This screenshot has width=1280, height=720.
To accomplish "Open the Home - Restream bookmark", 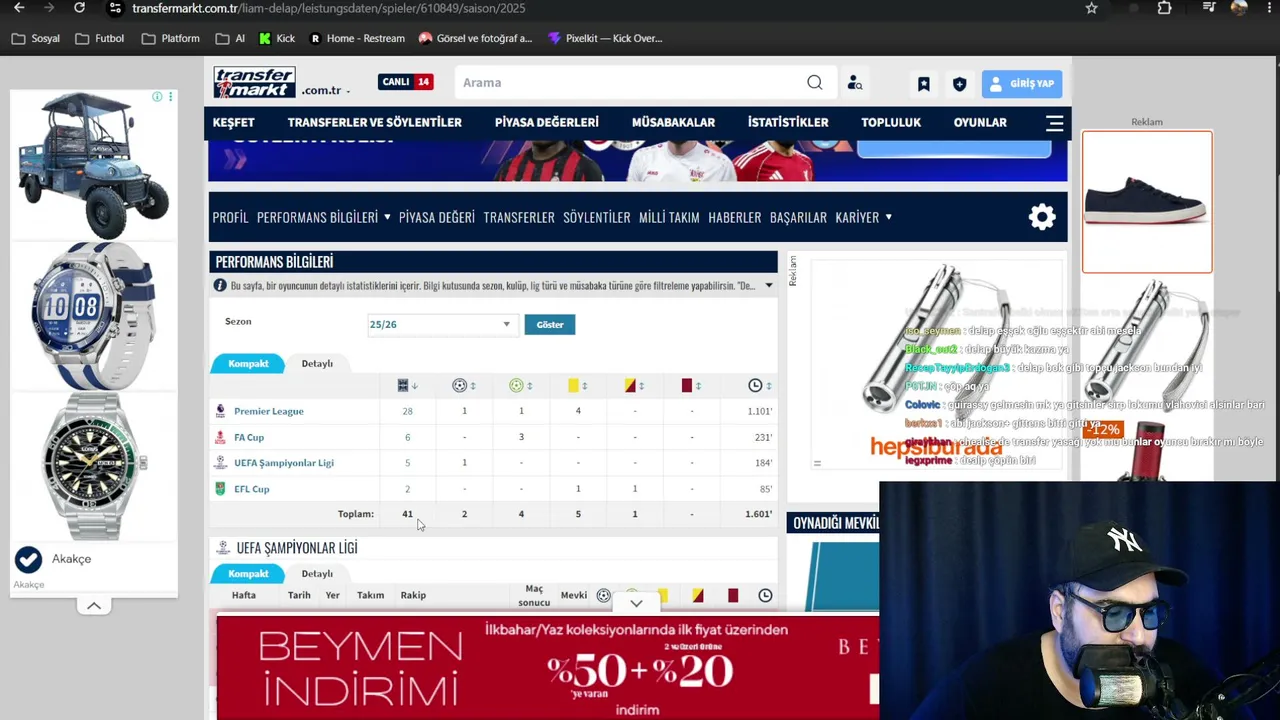I will [357, 38].
